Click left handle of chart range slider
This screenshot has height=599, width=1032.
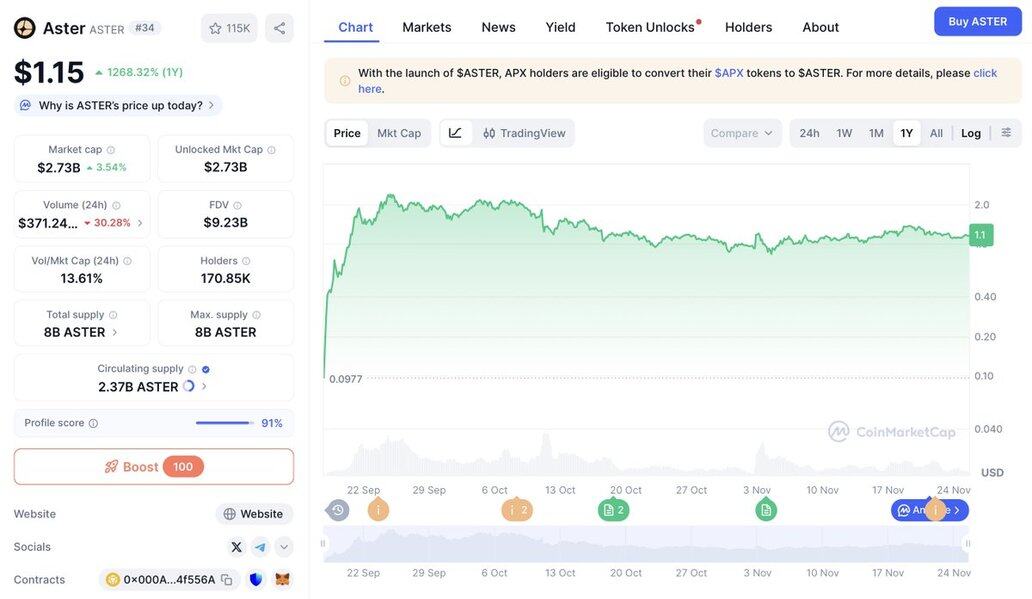tap(323, 544)
